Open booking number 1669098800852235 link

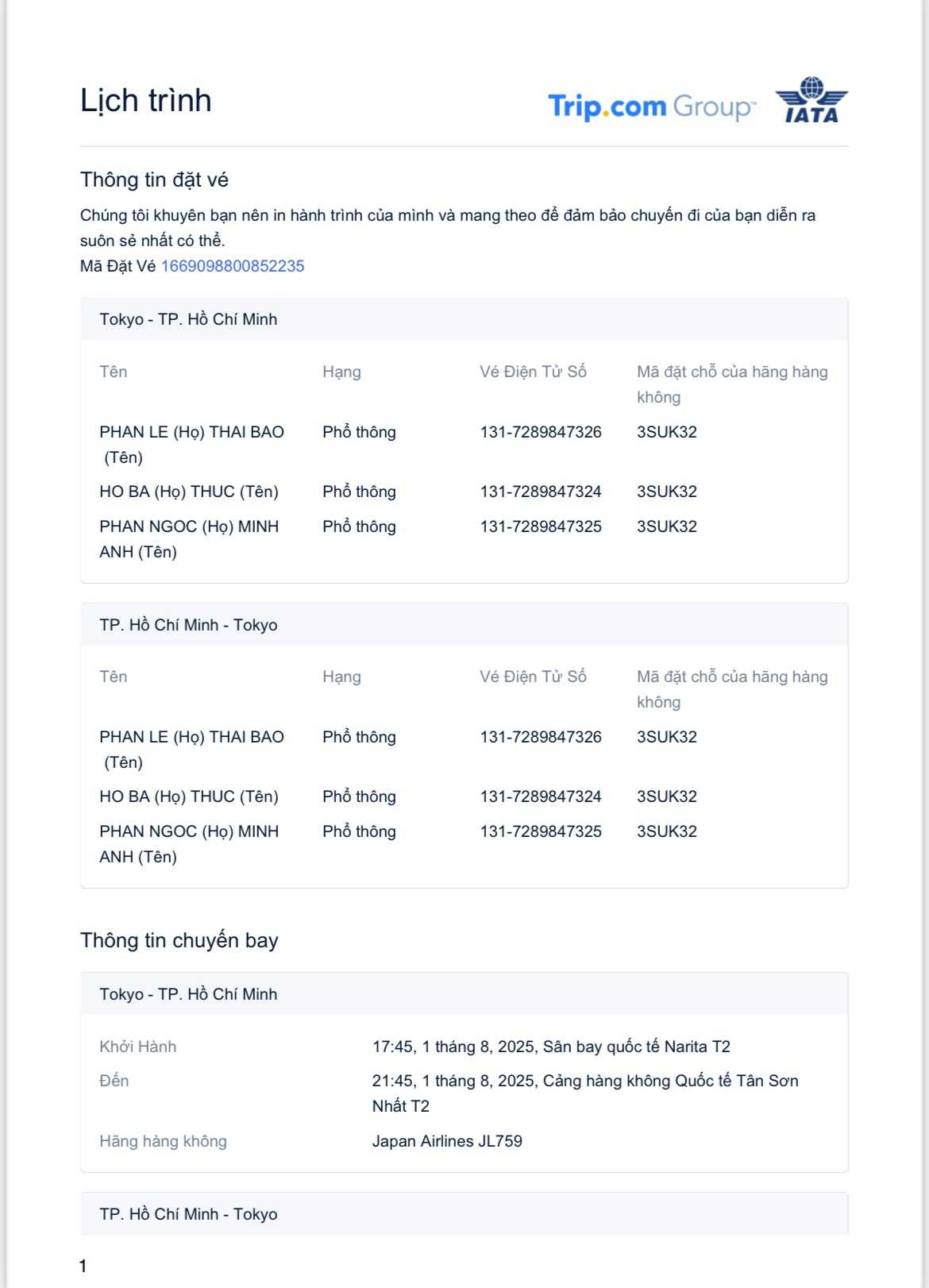(233, 266)
